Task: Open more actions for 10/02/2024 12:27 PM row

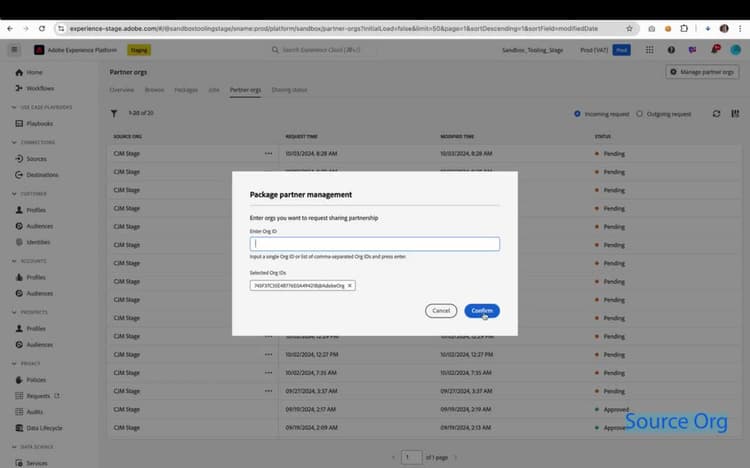Action: [x=268, y=355]
